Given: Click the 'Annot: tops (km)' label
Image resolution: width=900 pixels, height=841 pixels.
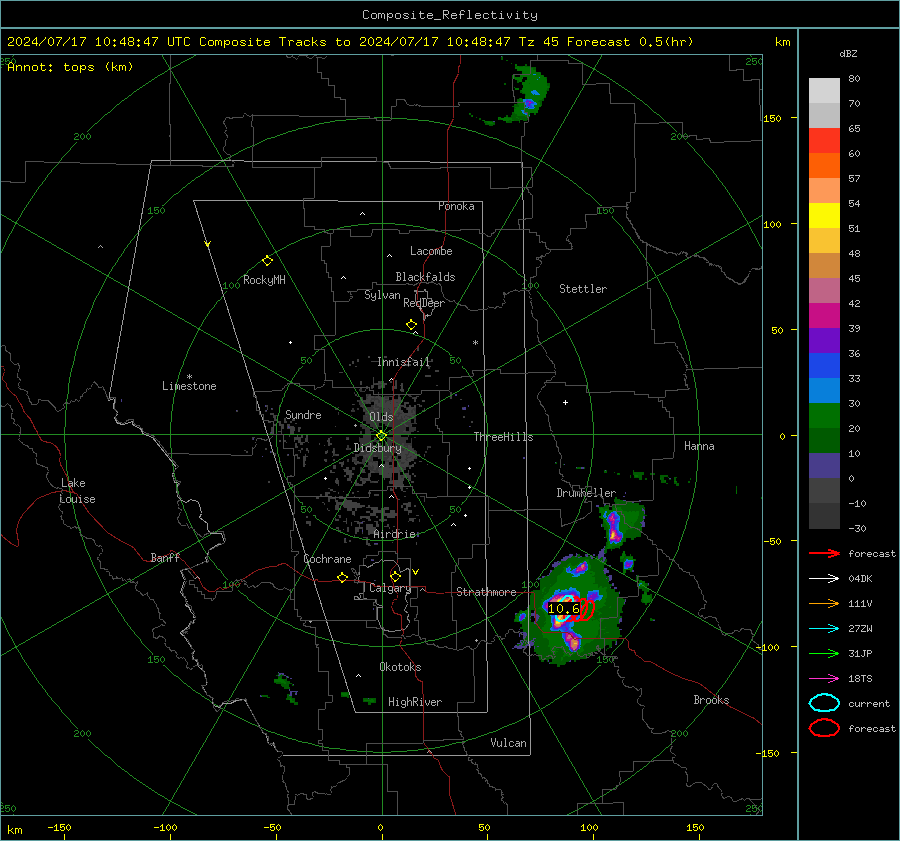Looking at the screenshot, I should tap(70, 67).
